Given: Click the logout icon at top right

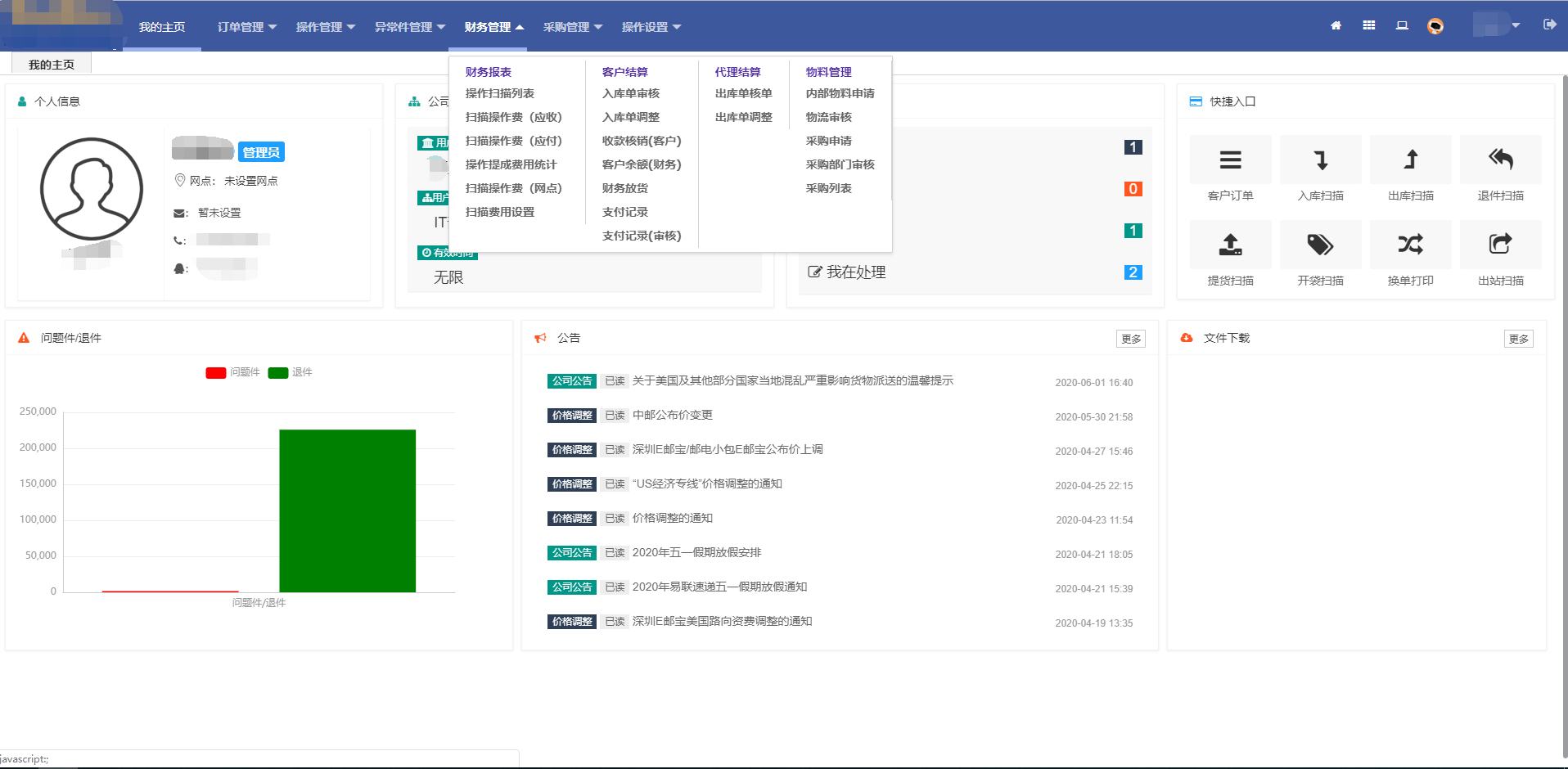Looking at the screenshot, I should (x=1551, y=25).
